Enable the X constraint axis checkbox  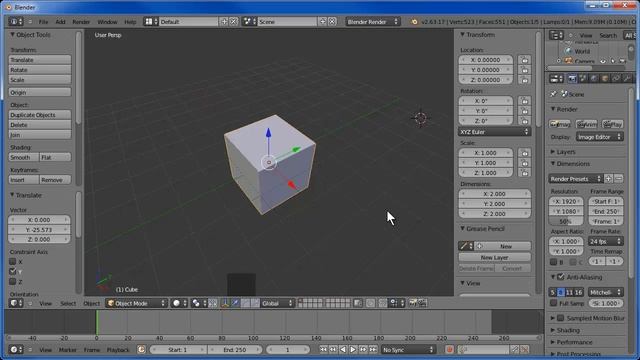point(13,261)
